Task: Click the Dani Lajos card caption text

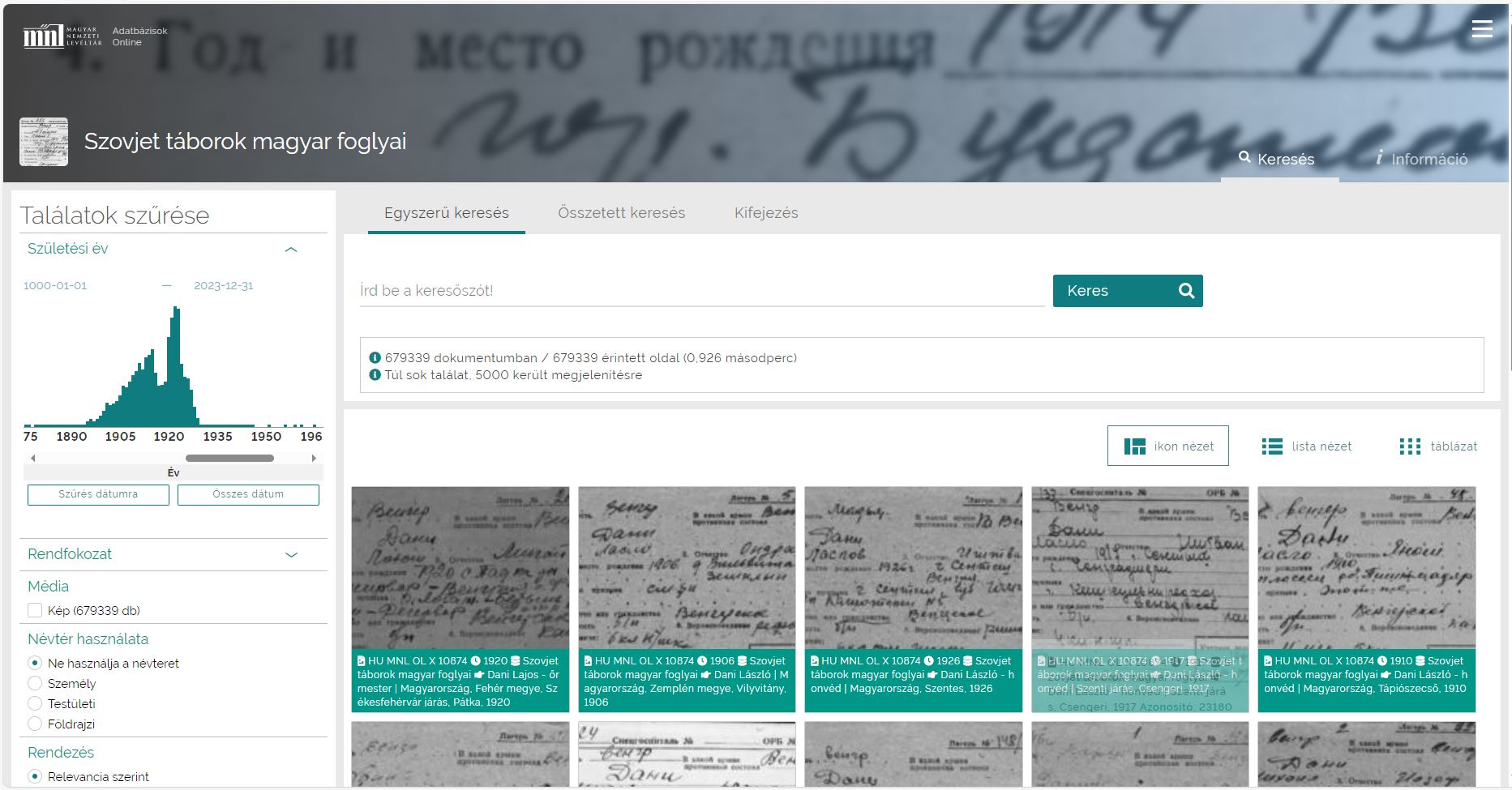Action: pos(460,681)
